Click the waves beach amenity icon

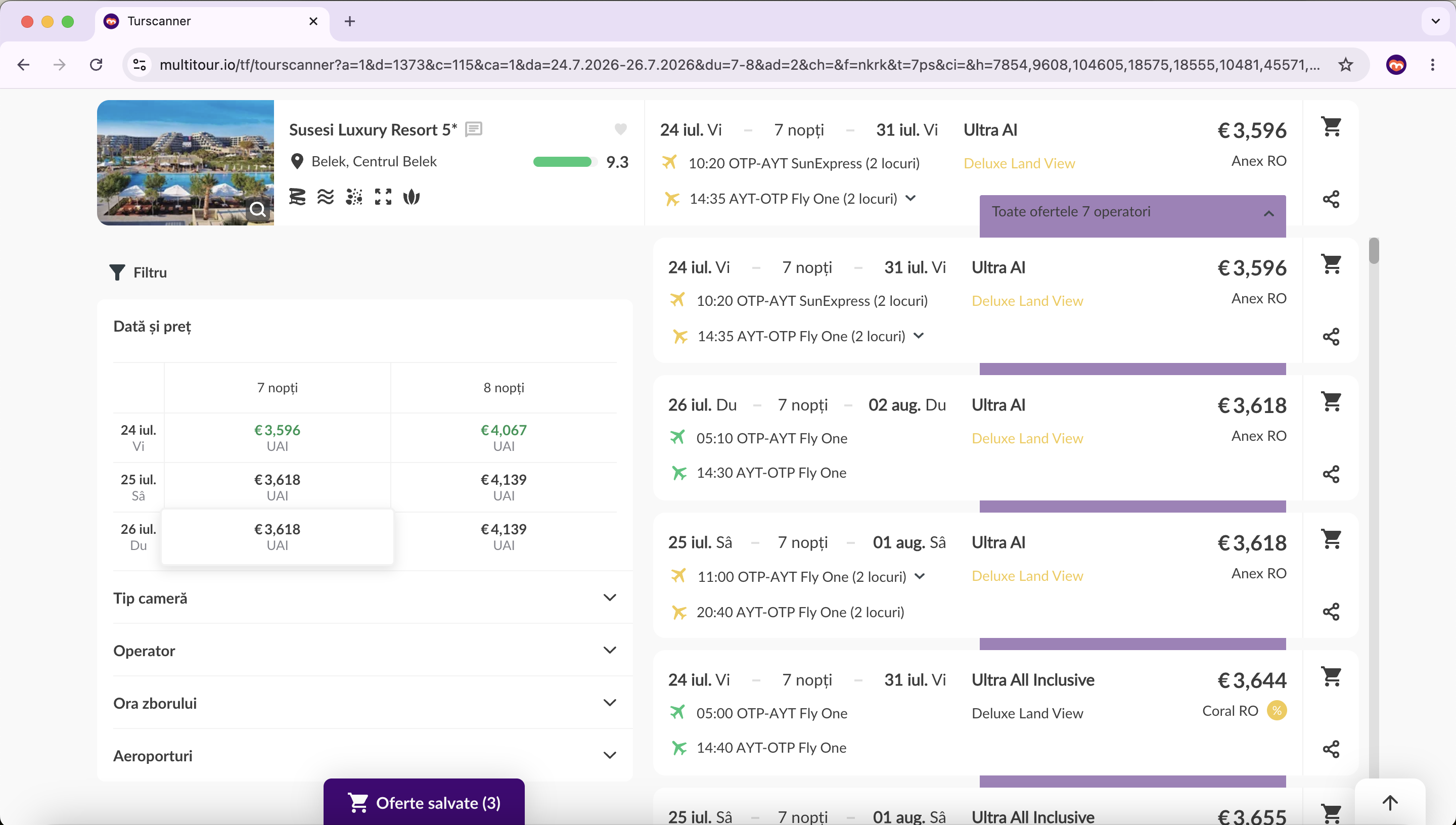point(326,197)
